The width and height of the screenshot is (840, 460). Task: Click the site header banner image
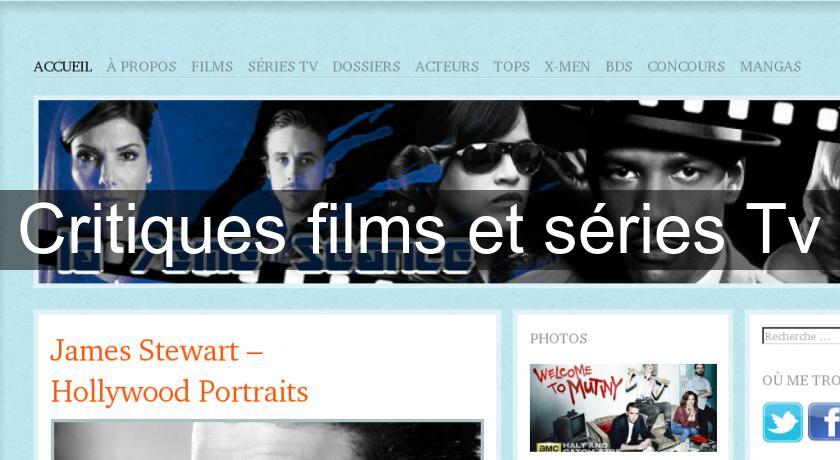point(439,191)
